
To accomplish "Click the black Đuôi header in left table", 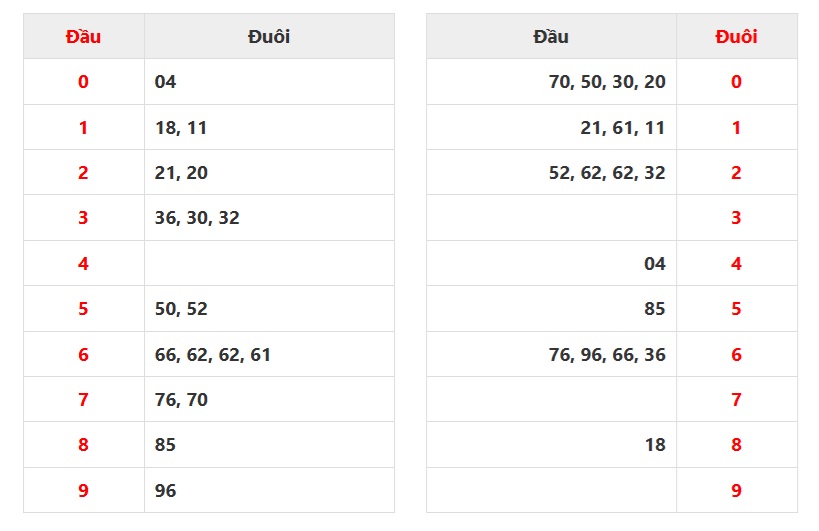I will 269,37.
